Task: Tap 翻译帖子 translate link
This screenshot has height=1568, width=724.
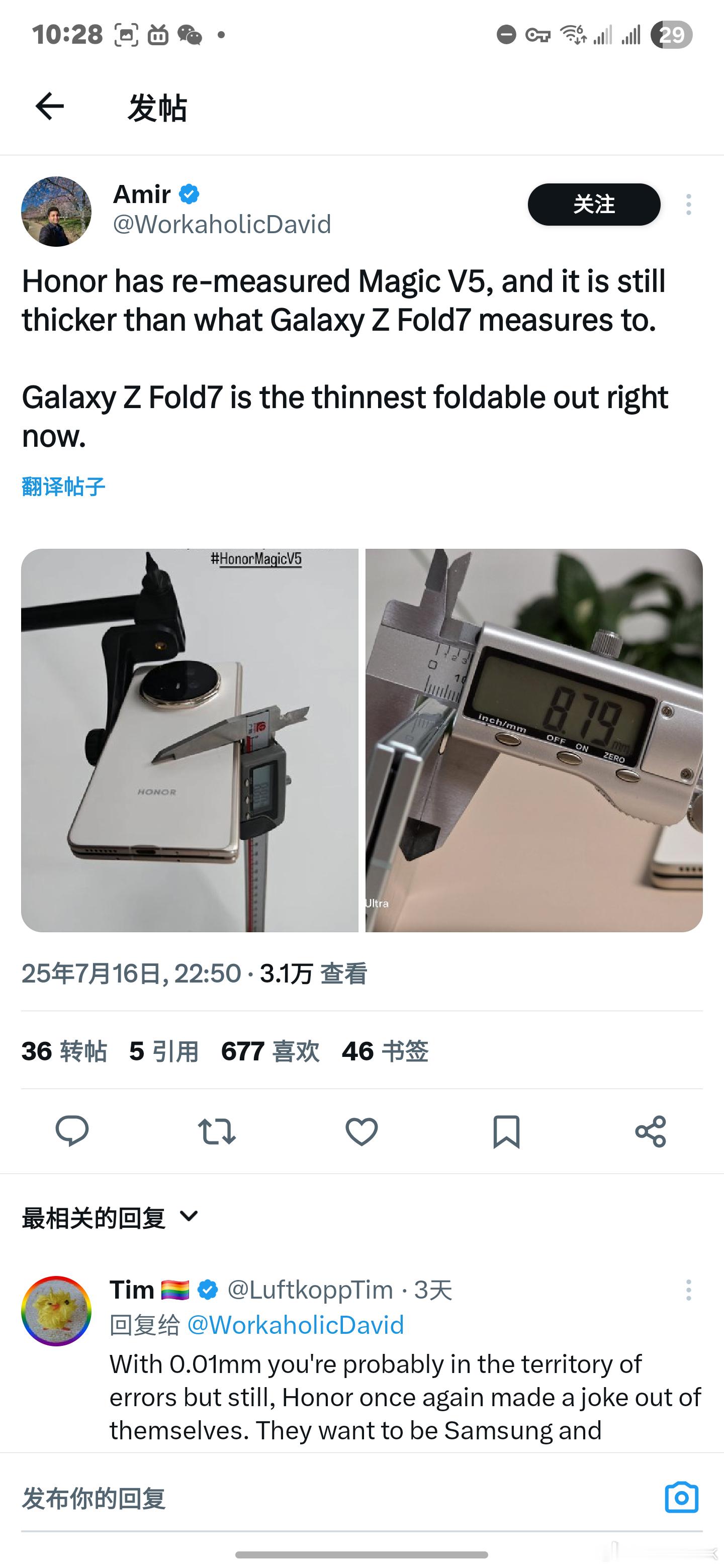Action: tap(63, 486)
